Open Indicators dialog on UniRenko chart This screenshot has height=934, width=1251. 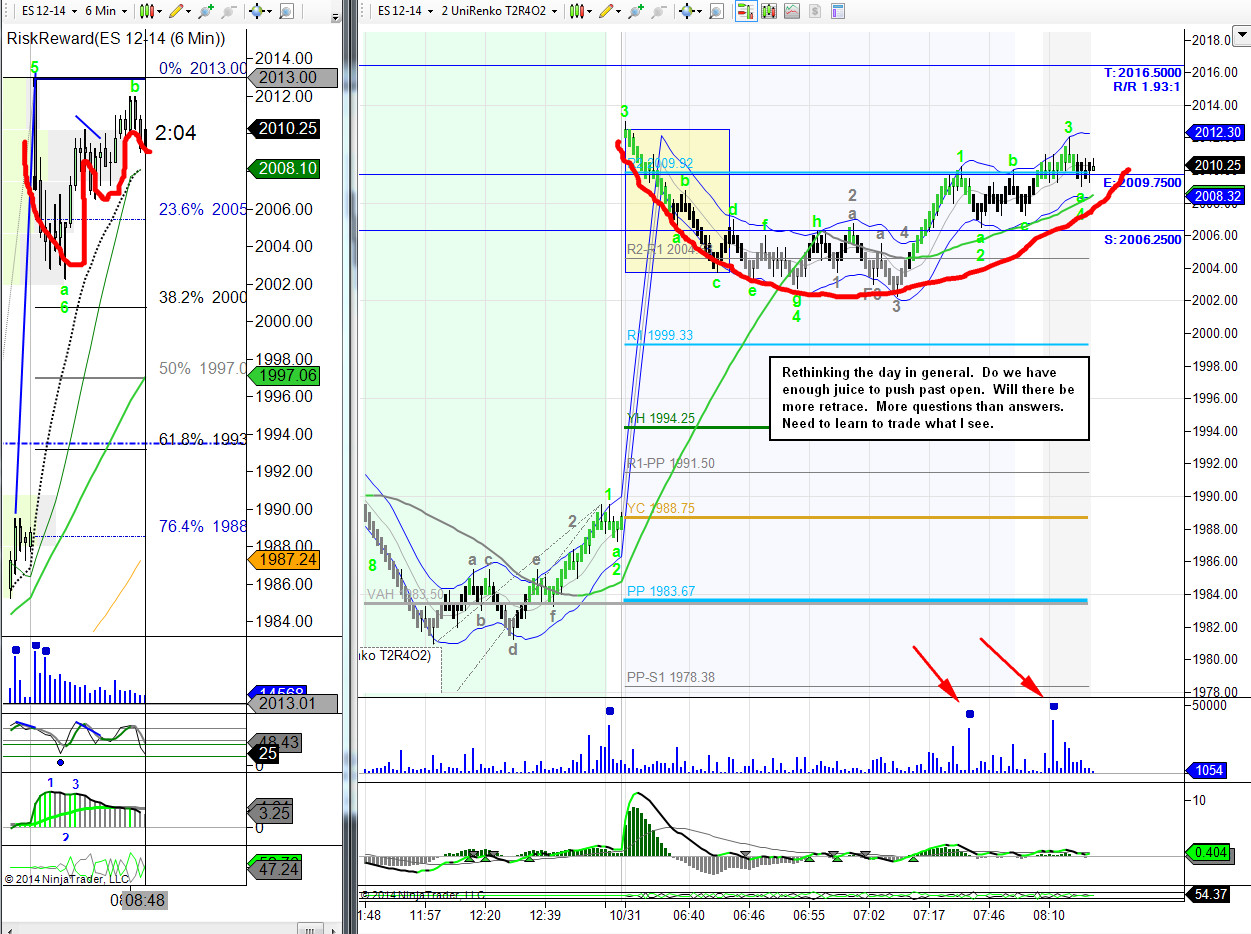pos(791,11)
